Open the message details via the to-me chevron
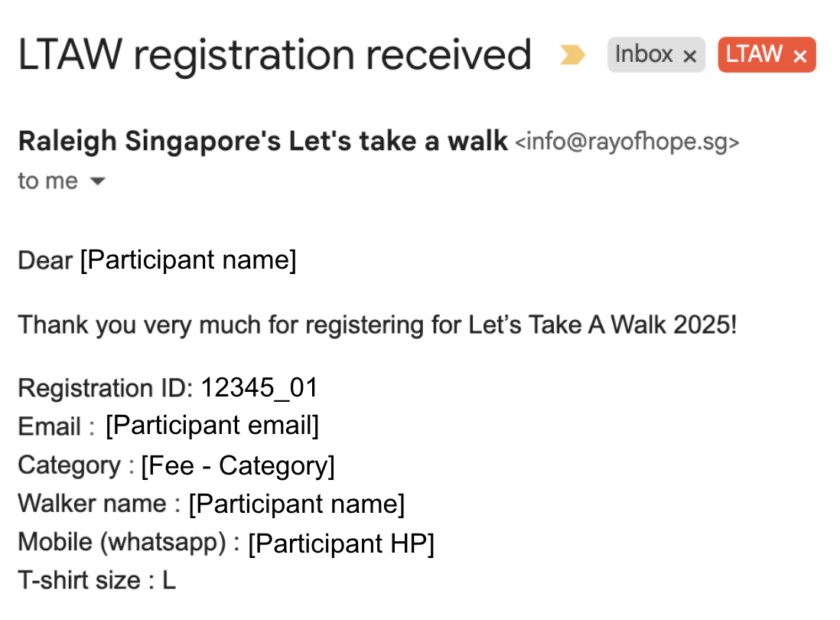 [97, 182]
